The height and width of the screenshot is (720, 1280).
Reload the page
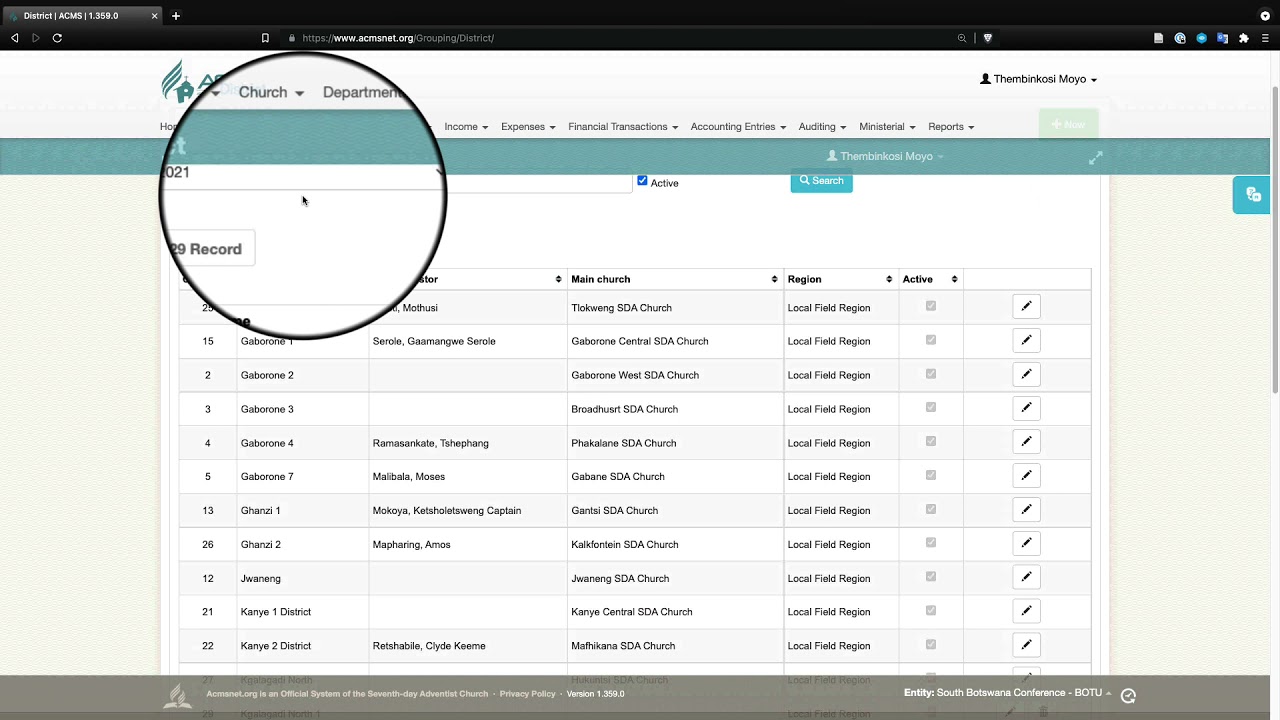tap(57, 38)
